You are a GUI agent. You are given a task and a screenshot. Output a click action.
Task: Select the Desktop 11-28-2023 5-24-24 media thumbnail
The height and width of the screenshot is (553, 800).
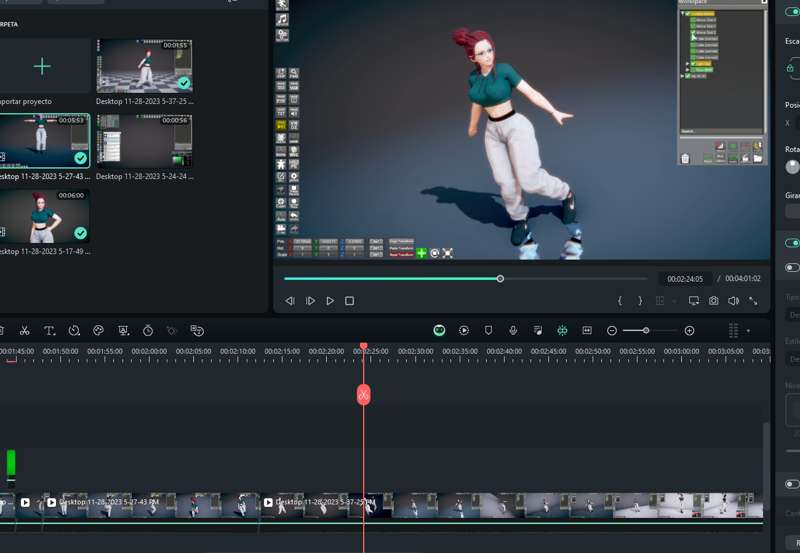click(144, 141)
